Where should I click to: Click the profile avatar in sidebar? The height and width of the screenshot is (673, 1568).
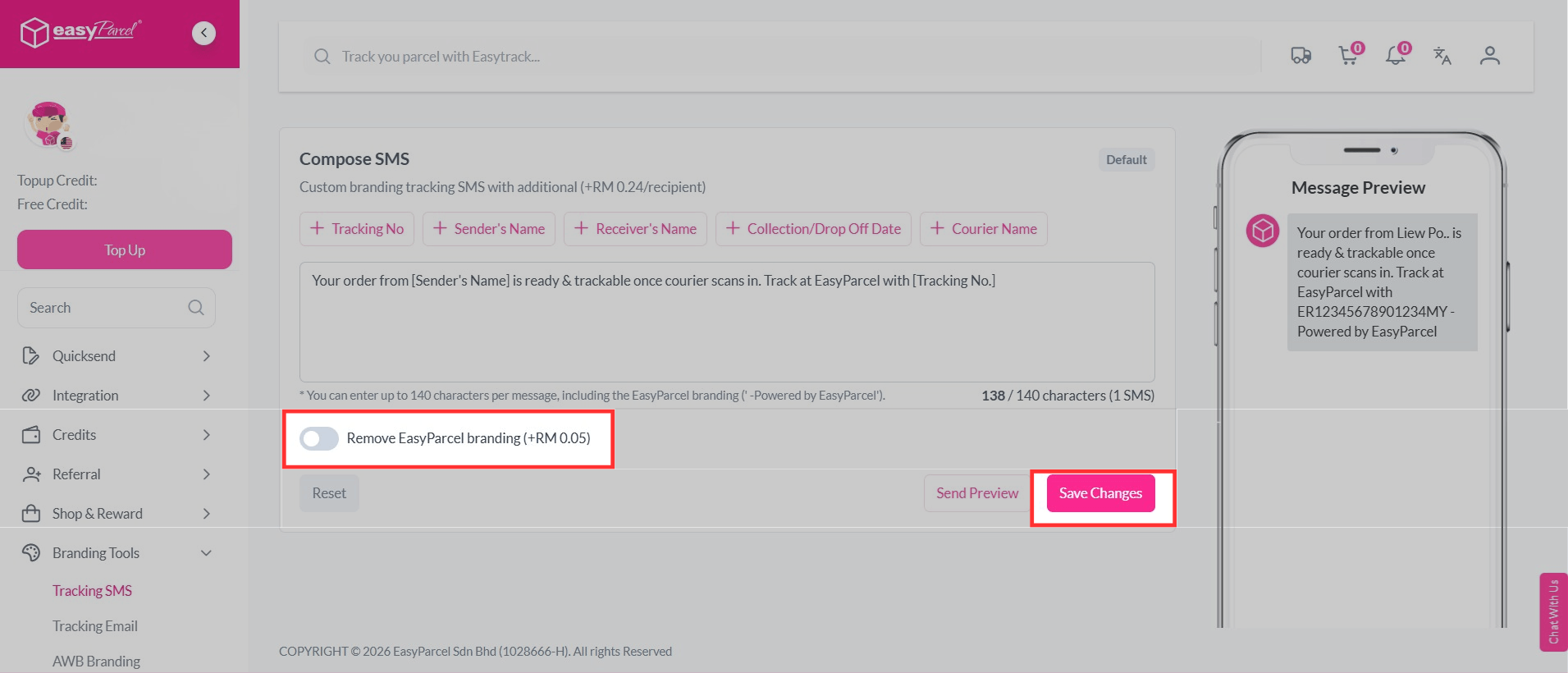(49, 126)
